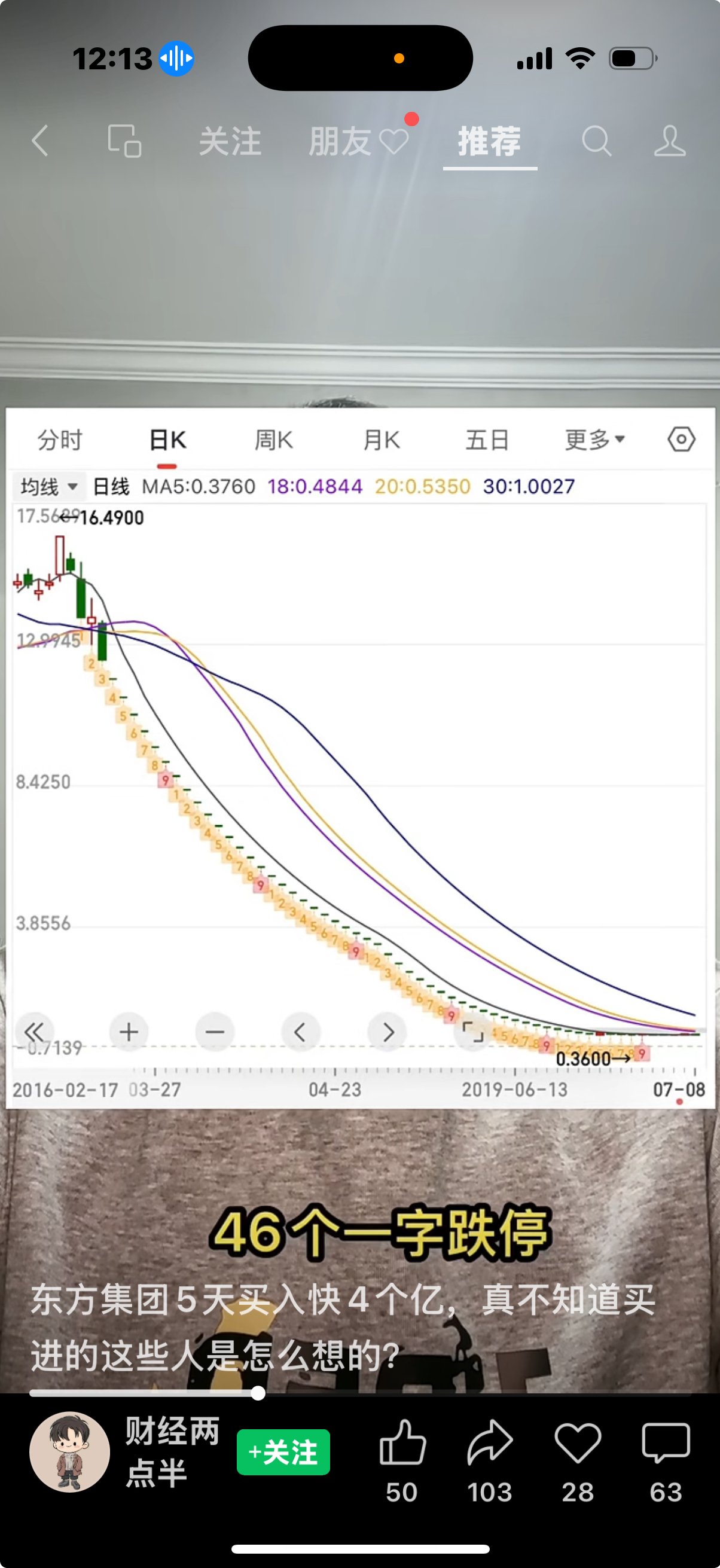Open chart settings hexagon icon
The height and width of the screenshot is (1568, 720).
tap(681, 439)
